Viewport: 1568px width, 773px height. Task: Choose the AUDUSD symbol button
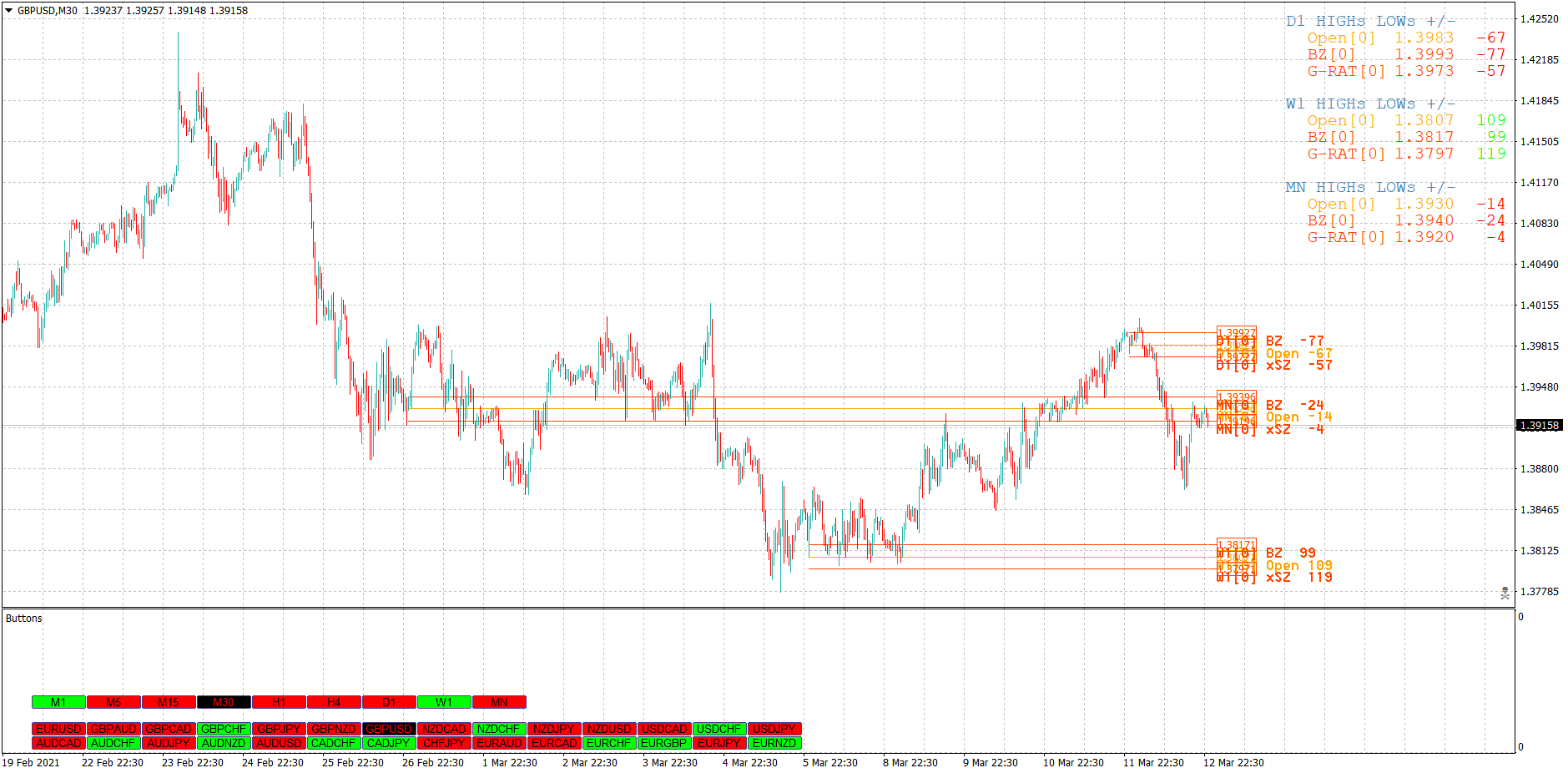click(279, 743)
